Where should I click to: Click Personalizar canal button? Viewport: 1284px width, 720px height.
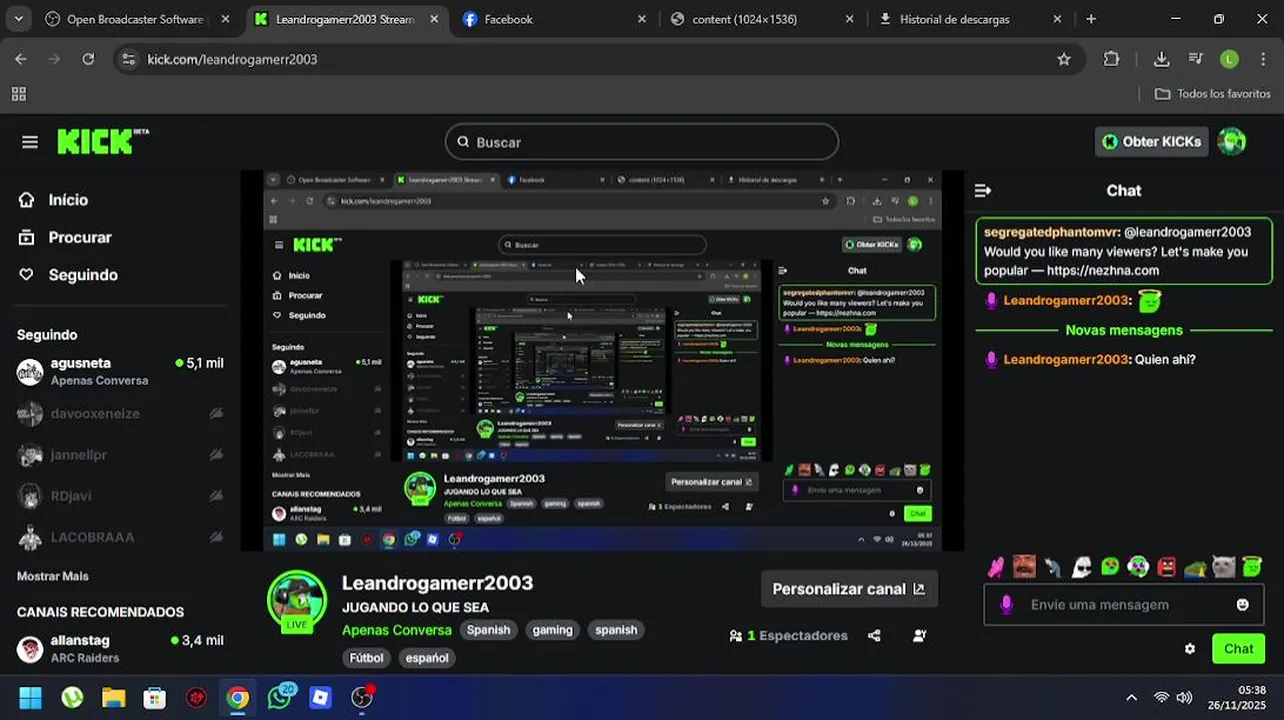[849, 589]
